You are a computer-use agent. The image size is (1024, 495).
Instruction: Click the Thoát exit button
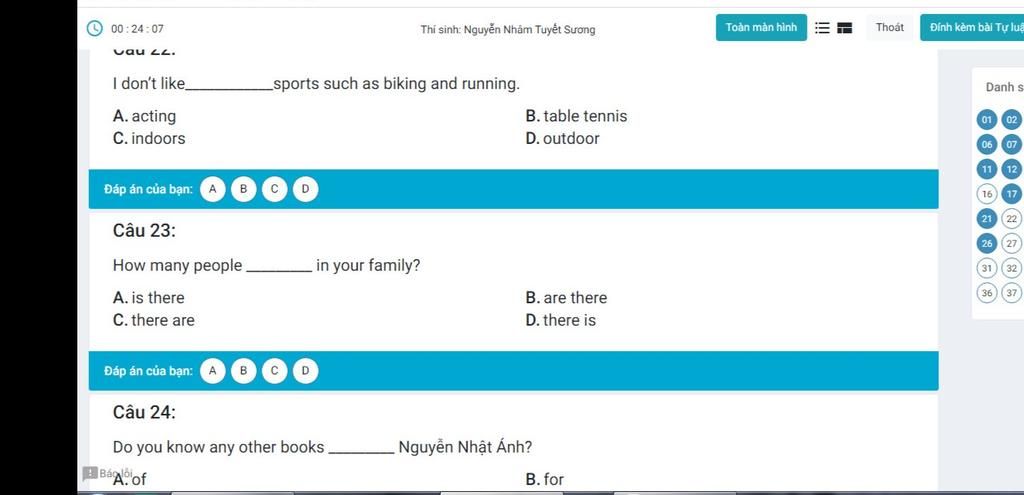click(889, 27)
